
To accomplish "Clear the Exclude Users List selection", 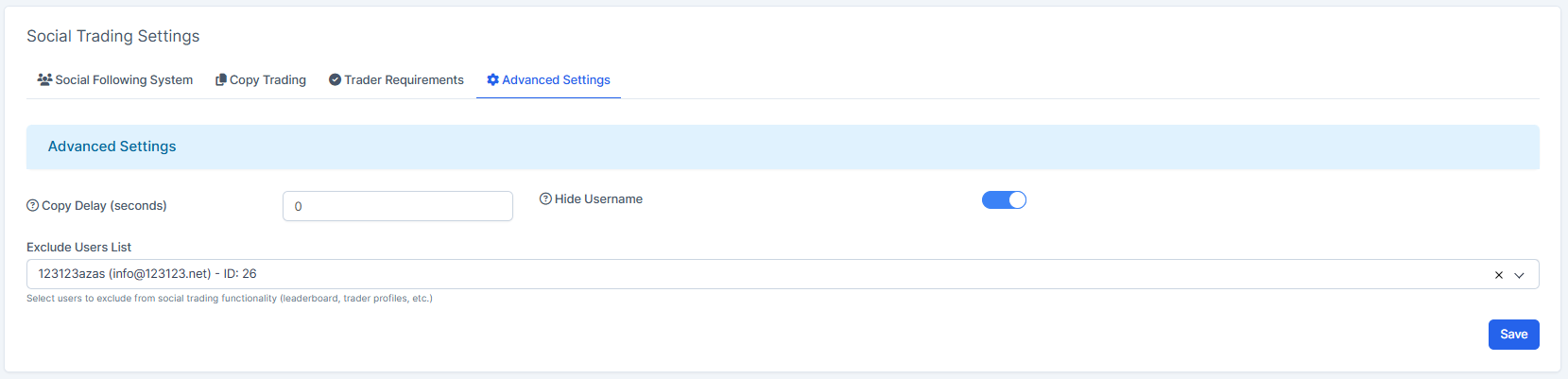I will 1499,275.
